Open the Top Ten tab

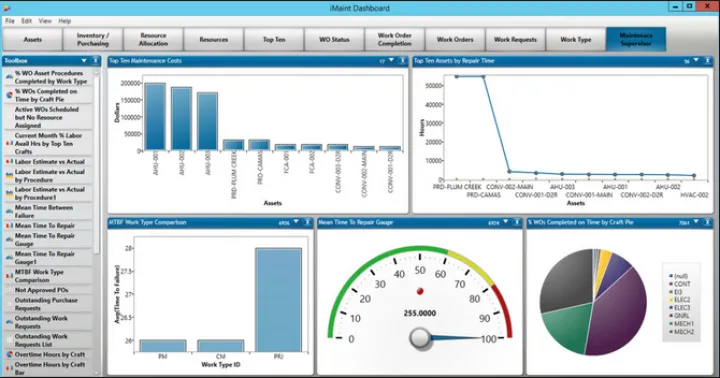click(274, 39)
